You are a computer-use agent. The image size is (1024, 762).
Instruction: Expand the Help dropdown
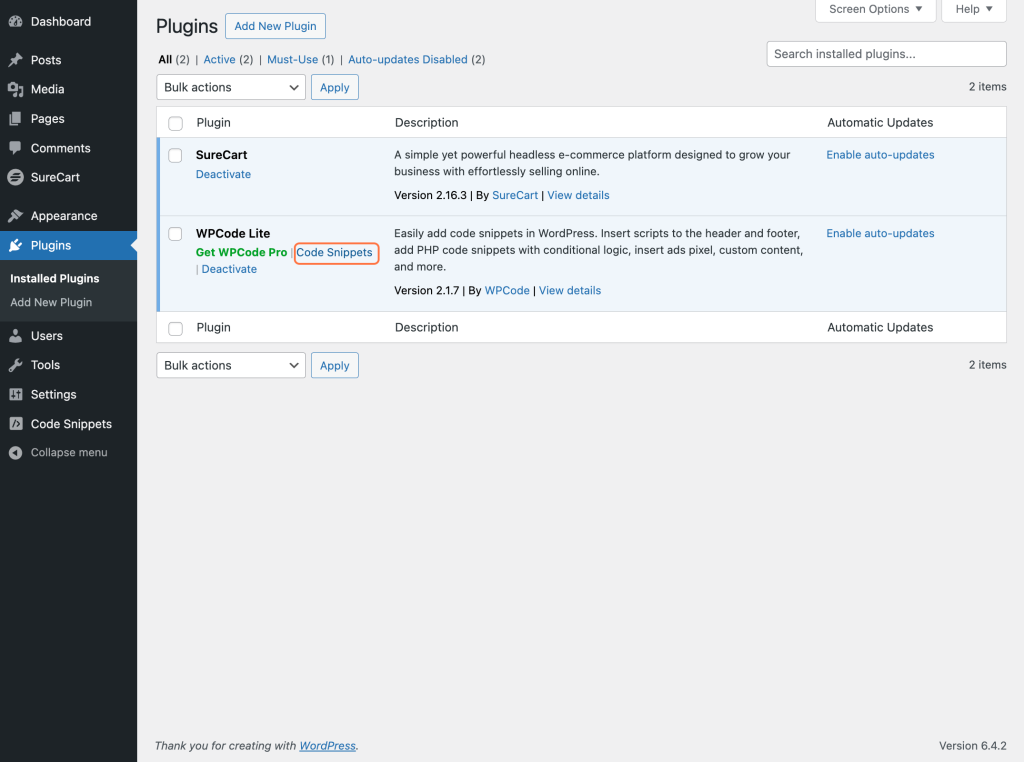coord(972,10)
